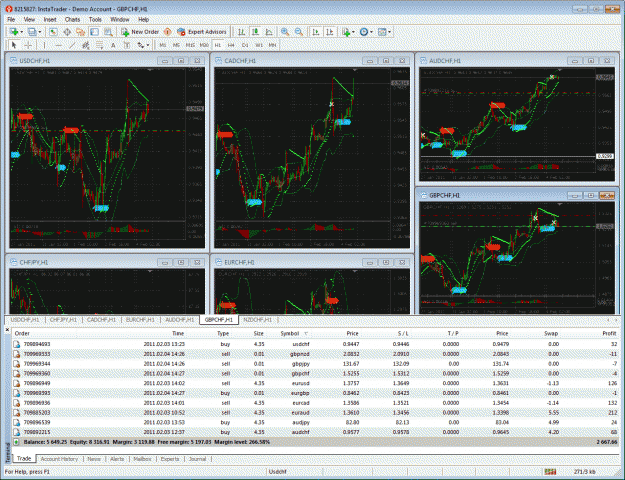This screenshot has width=625, height=480.
Task: Open the Charts menu
Action: coord(72,19)
